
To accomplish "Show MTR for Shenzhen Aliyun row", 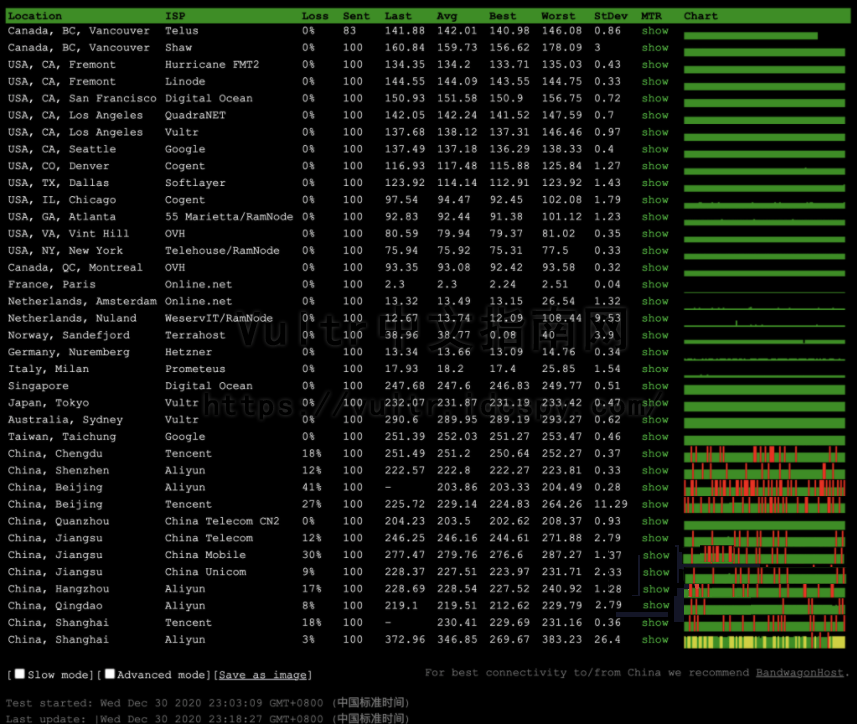I will (655, 471).
